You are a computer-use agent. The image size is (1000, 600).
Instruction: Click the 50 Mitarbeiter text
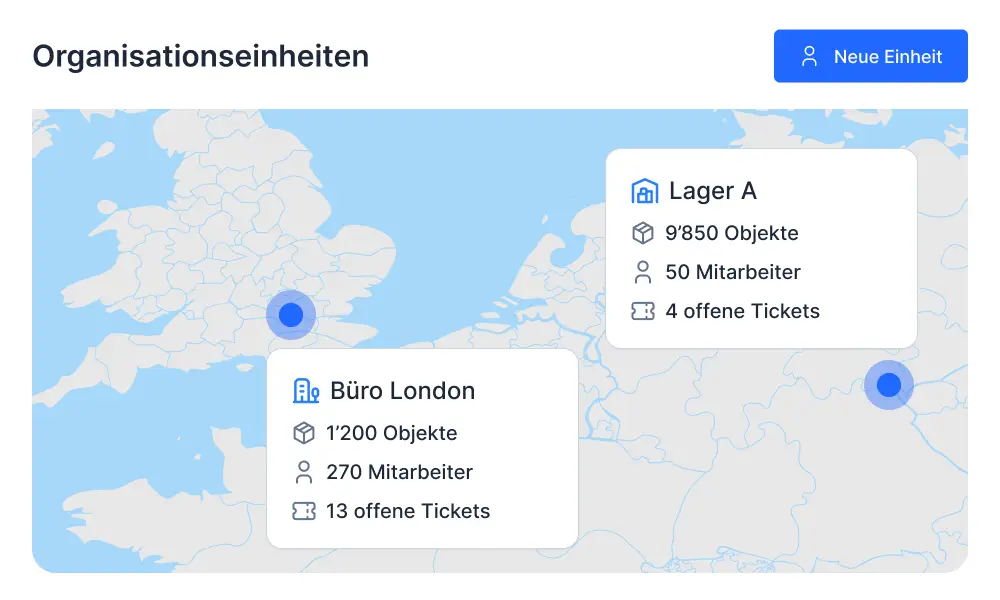tap(733, 272)
